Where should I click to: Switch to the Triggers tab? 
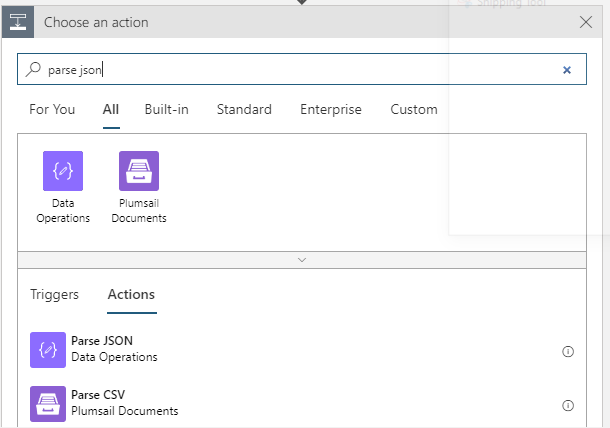pos(54,295)
